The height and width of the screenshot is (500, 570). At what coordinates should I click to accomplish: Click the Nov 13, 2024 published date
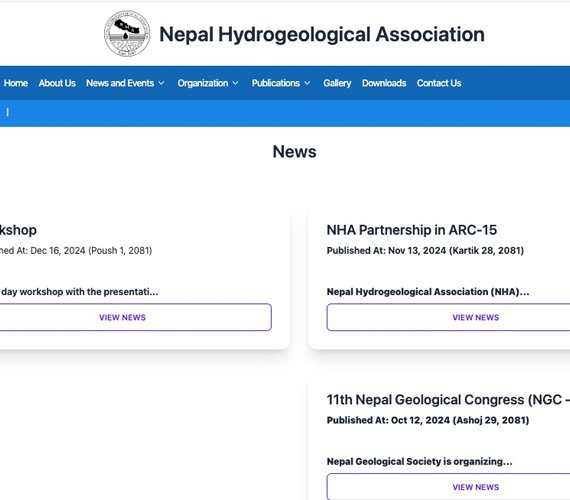coord(425,251)
